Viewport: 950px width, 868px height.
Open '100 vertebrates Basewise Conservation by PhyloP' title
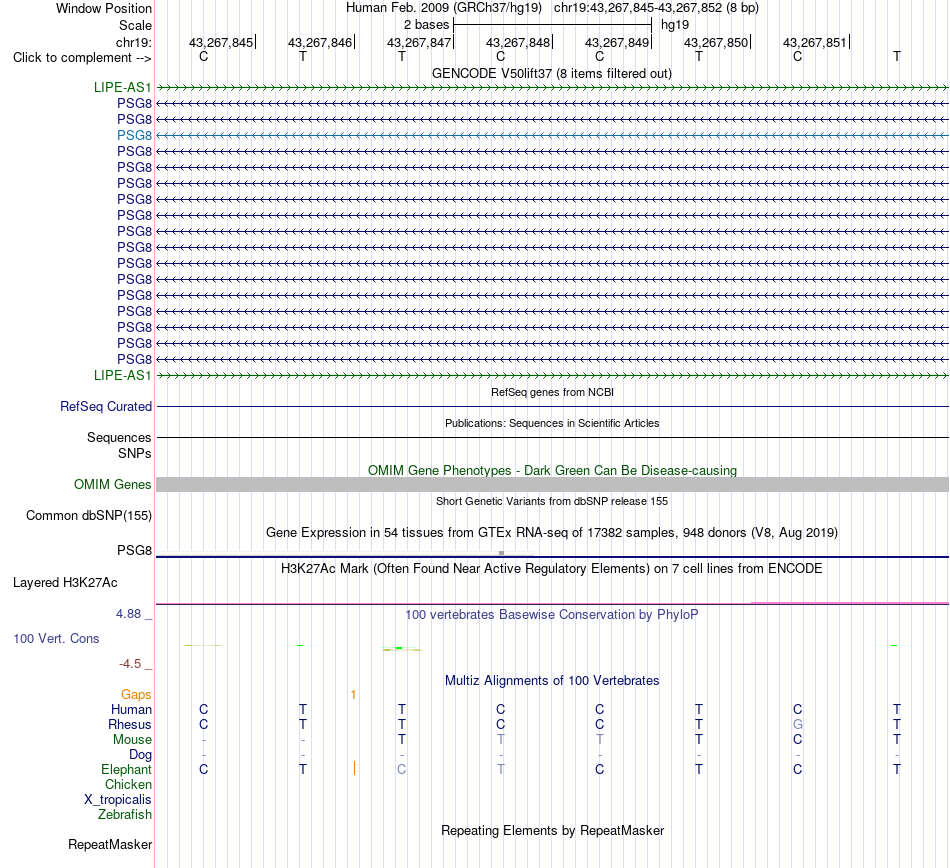point(552,615)
